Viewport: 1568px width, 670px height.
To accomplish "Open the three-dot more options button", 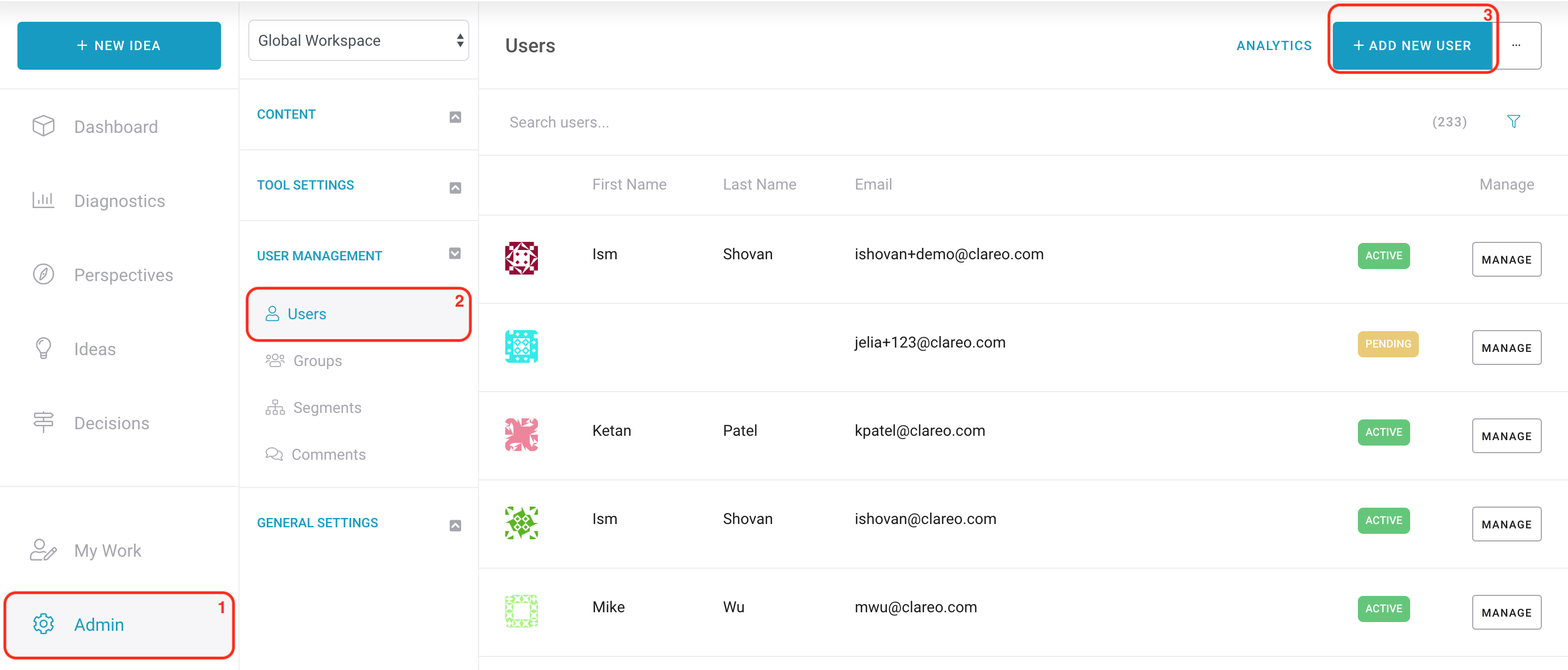I will click(1516, 46).
